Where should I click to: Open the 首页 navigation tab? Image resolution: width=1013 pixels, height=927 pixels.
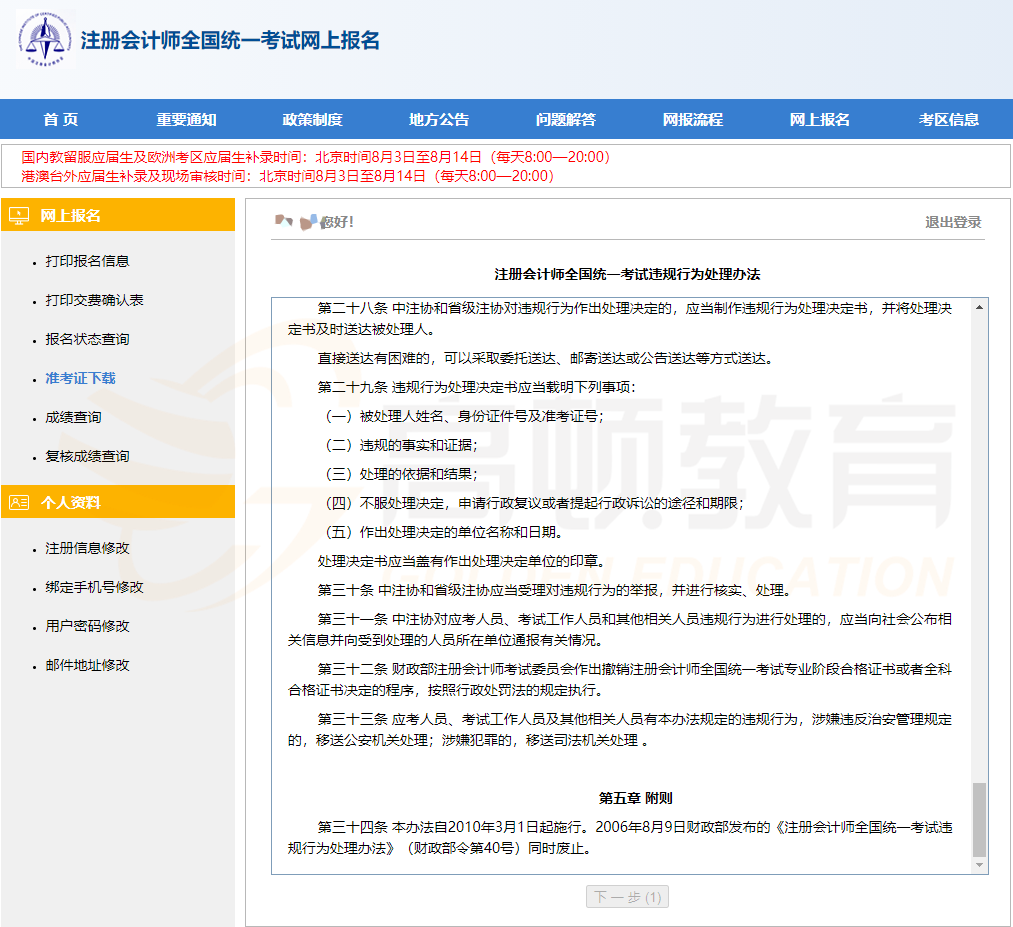tap(61, 120)
